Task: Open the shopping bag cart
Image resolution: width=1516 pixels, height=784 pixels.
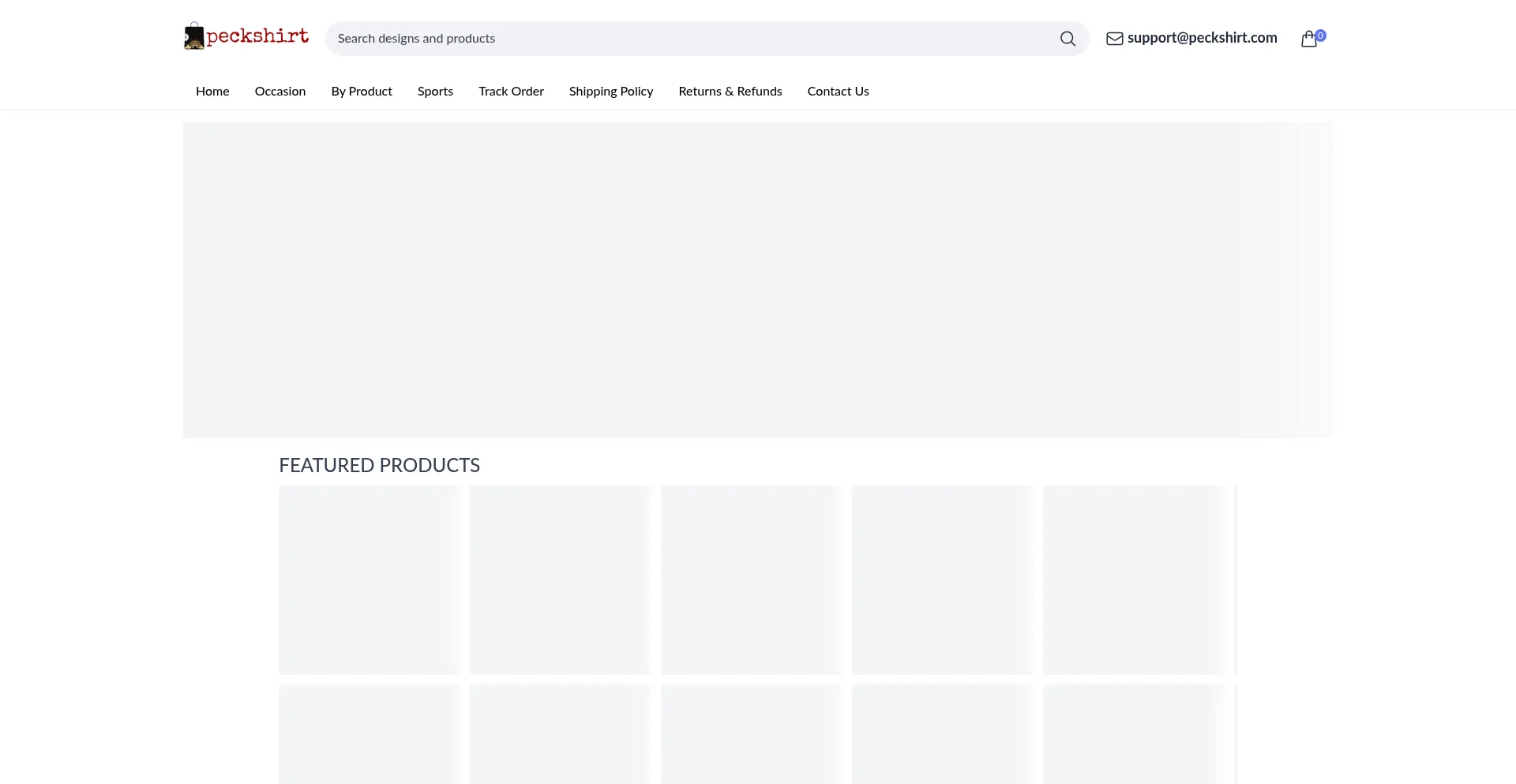Action: pyautogui.click(x=1309, y=39)
